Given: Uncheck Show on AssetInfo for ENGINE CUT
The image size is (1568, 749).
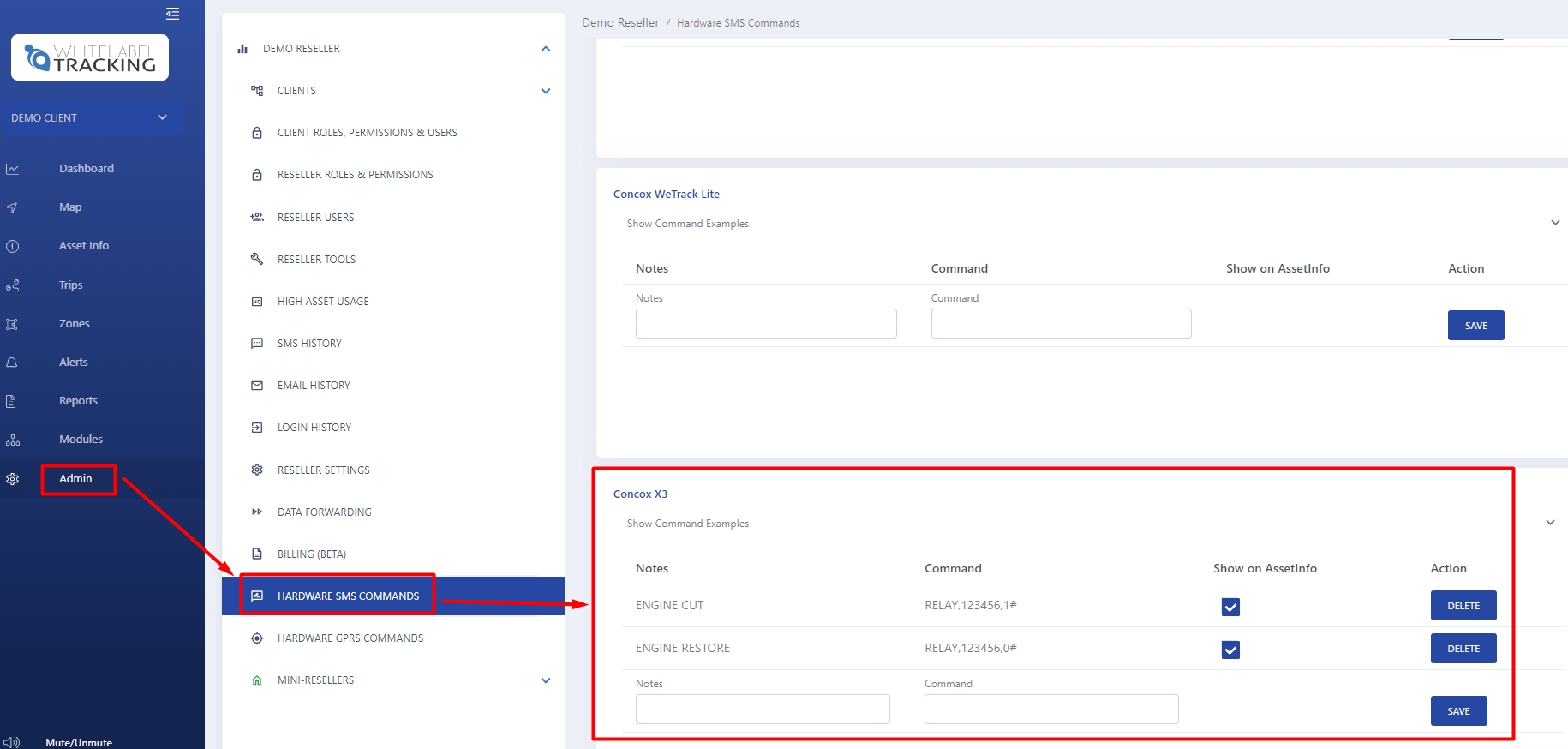Looking at the screenshot, I should coord(1230,607).
